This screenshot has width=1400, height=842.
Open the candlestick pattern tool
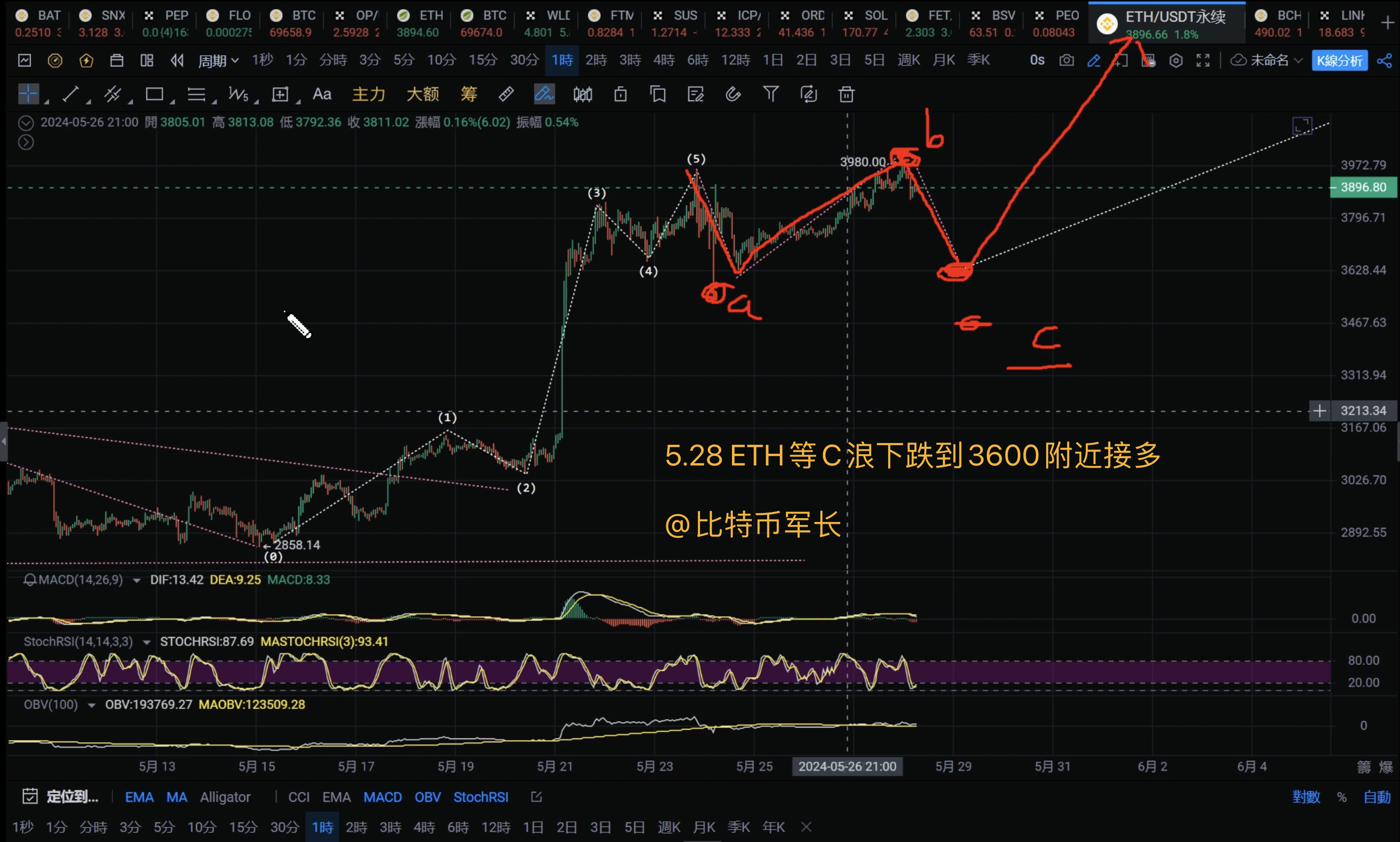(x=582, y=94)
